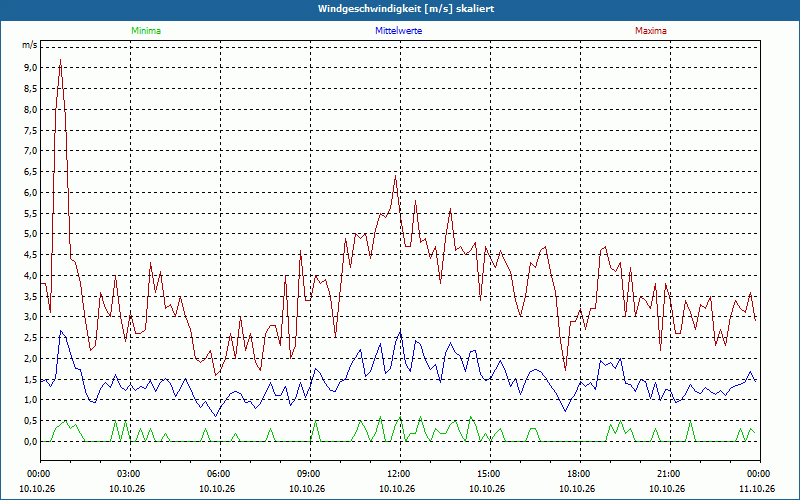
Task: Click the 21:00 time axis label
Action: 670,474
